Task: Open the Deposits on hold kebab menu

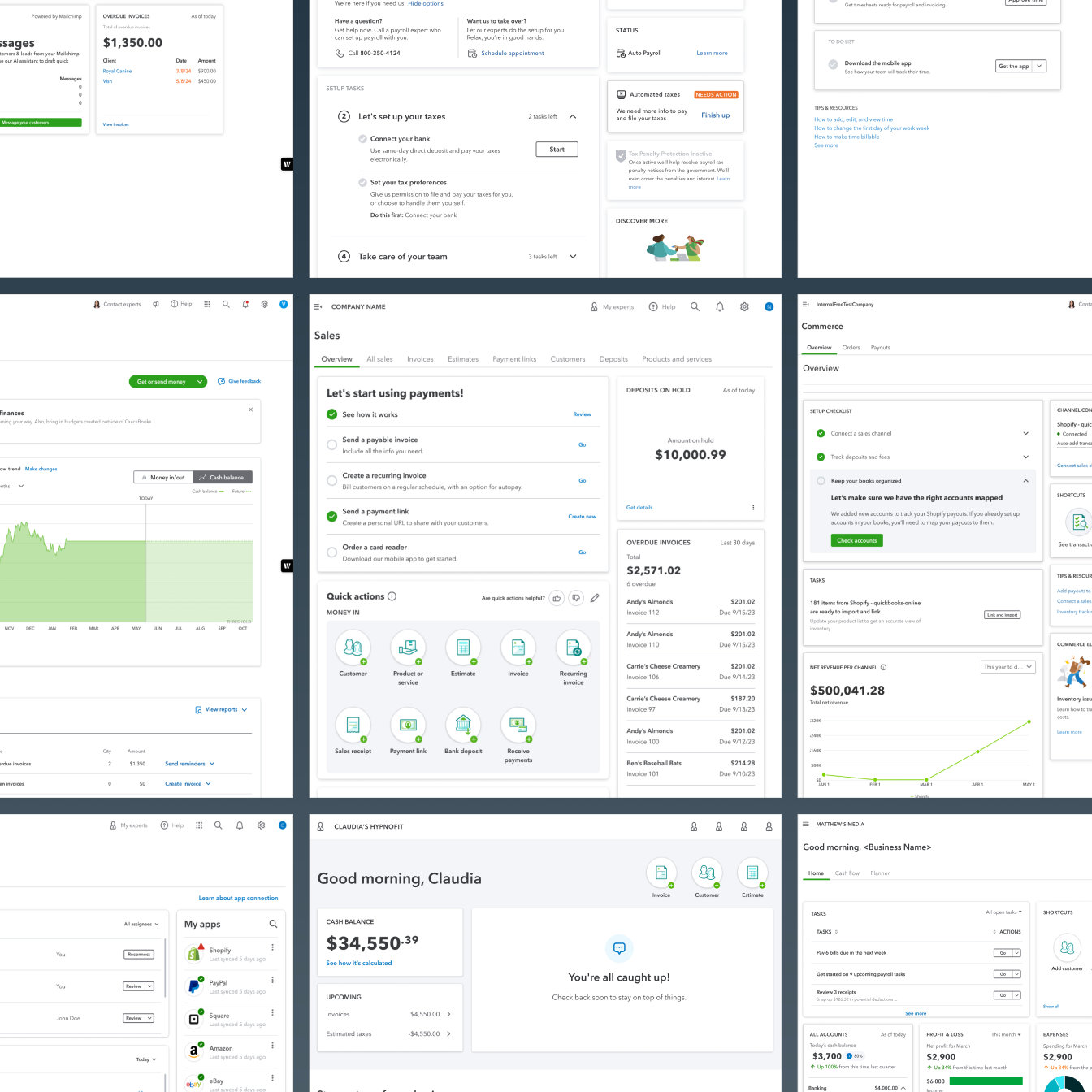Action: coord(753,508)
